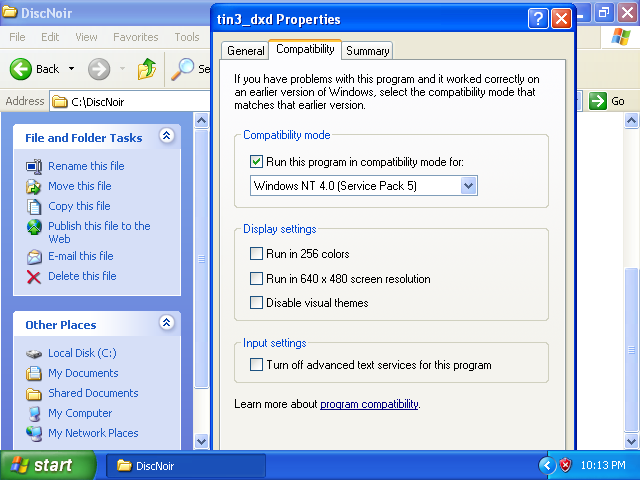The height and width of the screenshot is (480, 640).
Task: Click the DiscNoir taskbar button
Action: pos(186,466)
